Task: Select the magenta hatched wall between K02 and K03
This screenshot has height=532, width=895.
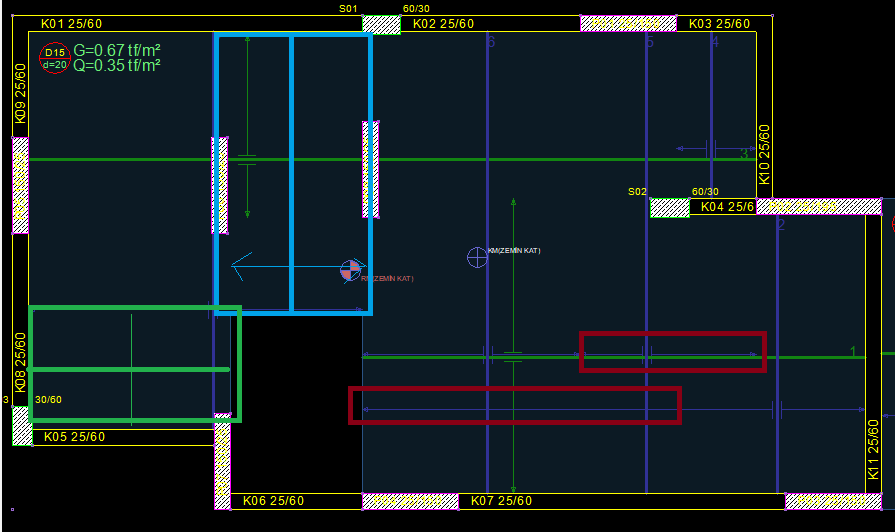Action: [628, 24]
